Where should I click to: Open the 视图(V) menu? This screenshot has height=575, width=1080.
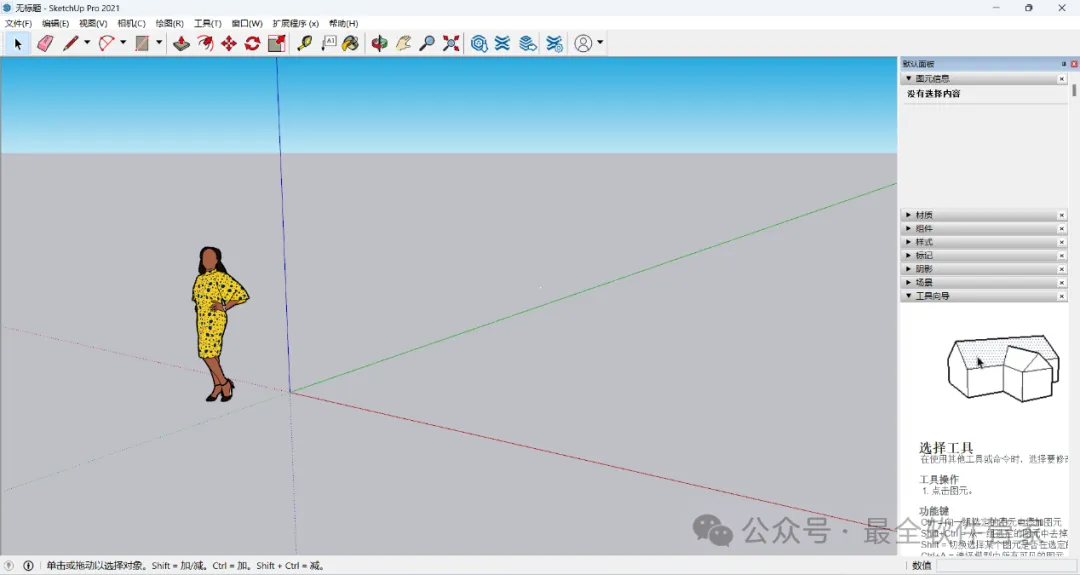click(x=93, y=23)
